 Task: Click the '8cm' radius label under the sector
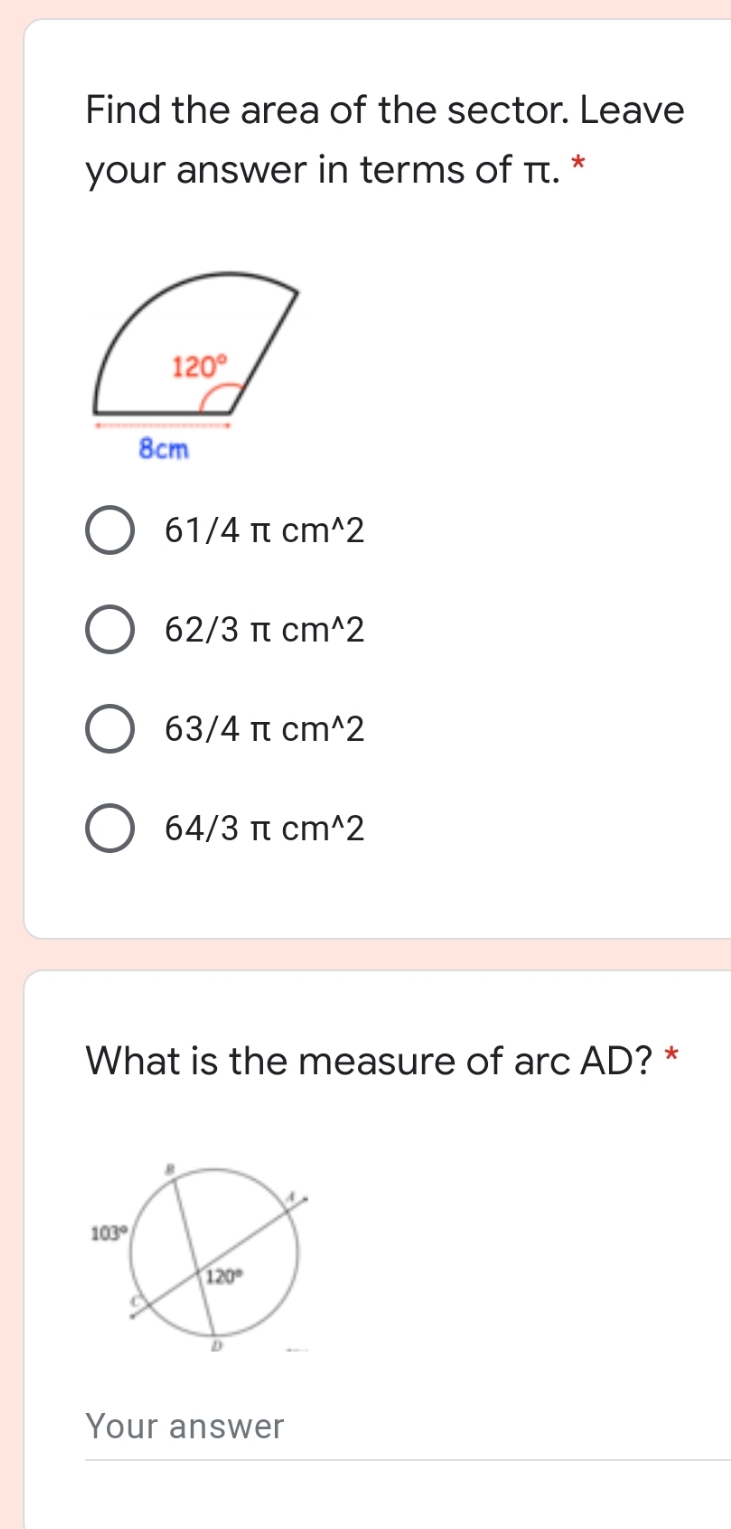(163, 450)
